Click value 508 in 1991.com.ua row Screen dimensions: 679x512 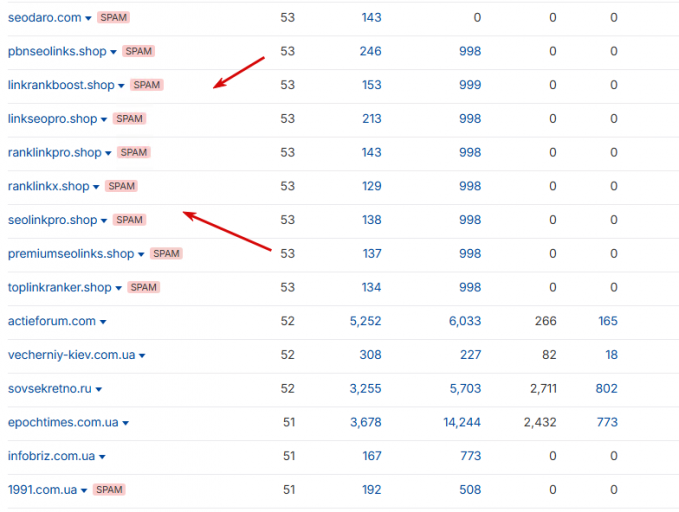[470, 490]
